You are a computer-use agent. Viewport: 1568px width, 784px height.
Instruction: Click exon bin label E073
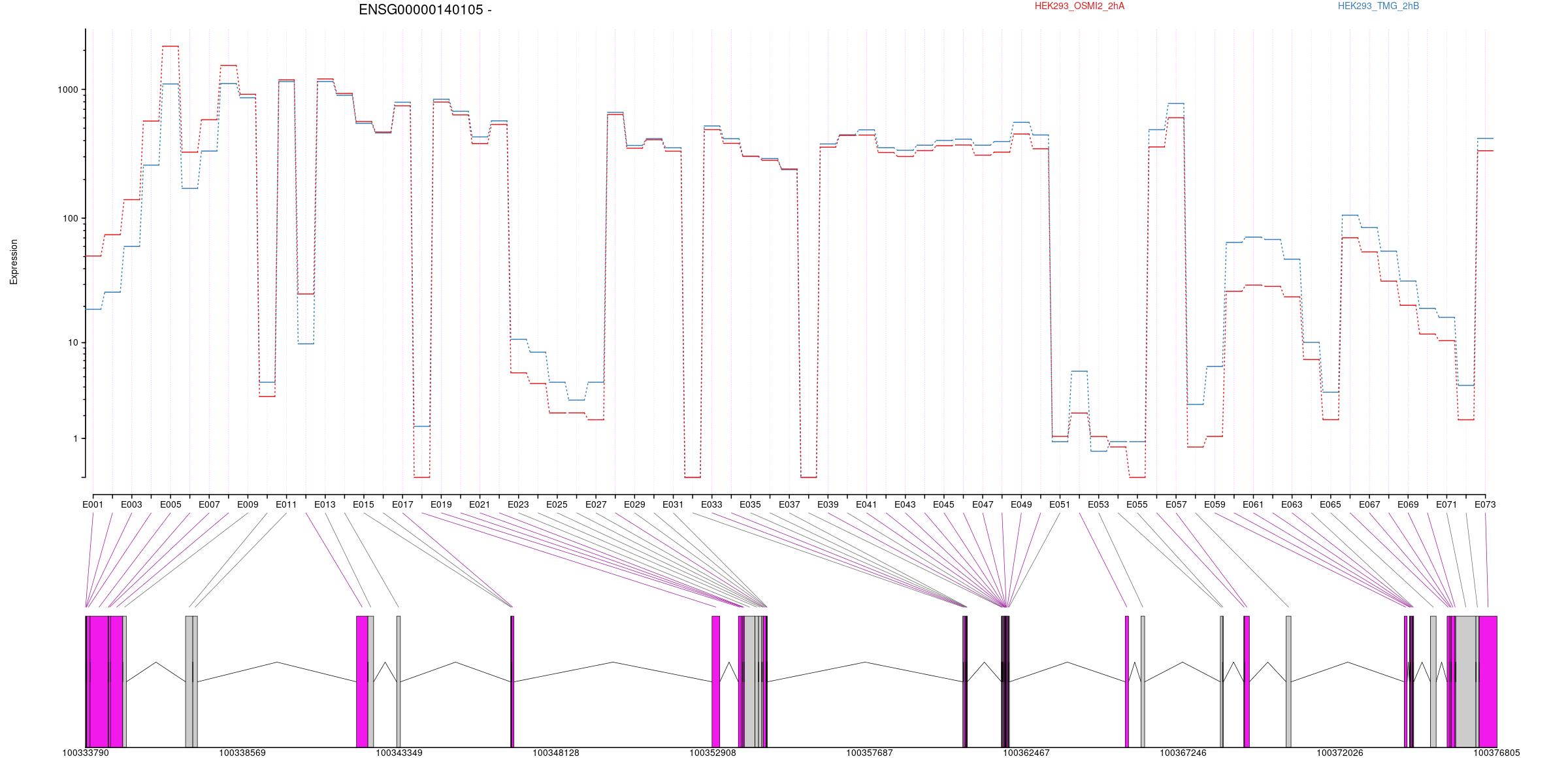[1485, 504]
